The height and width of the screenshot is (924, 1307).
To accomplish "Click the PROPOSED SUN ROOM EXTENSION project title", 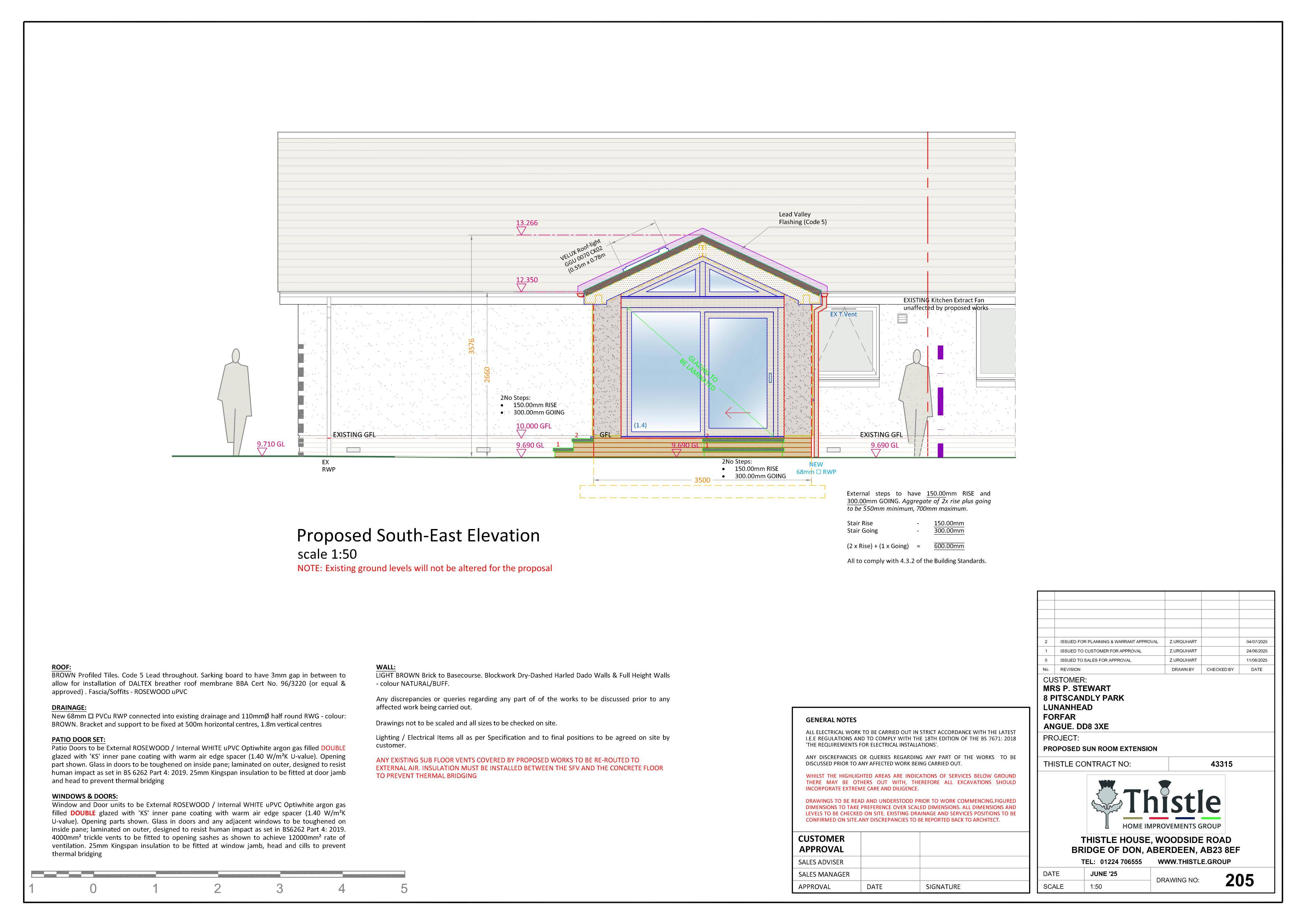I will click(1100, 749).
